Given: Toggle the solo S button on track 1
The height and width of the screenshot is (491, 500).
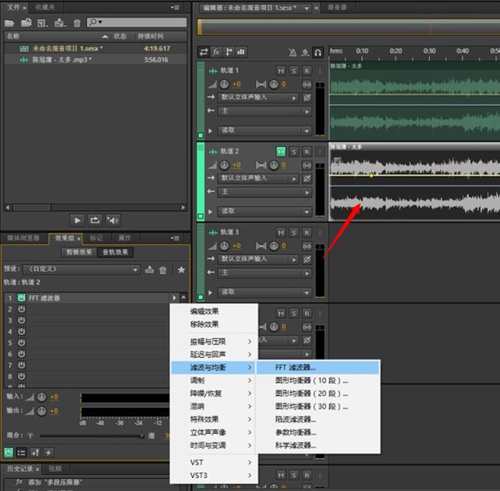Looking at the screenshot, I should 294,71.
